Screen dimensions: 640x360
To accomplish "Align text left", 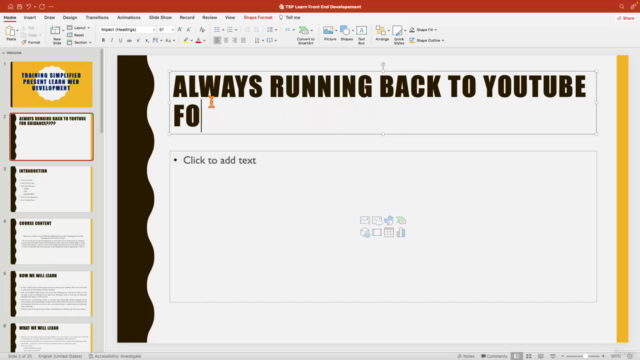I will [217, 40].
